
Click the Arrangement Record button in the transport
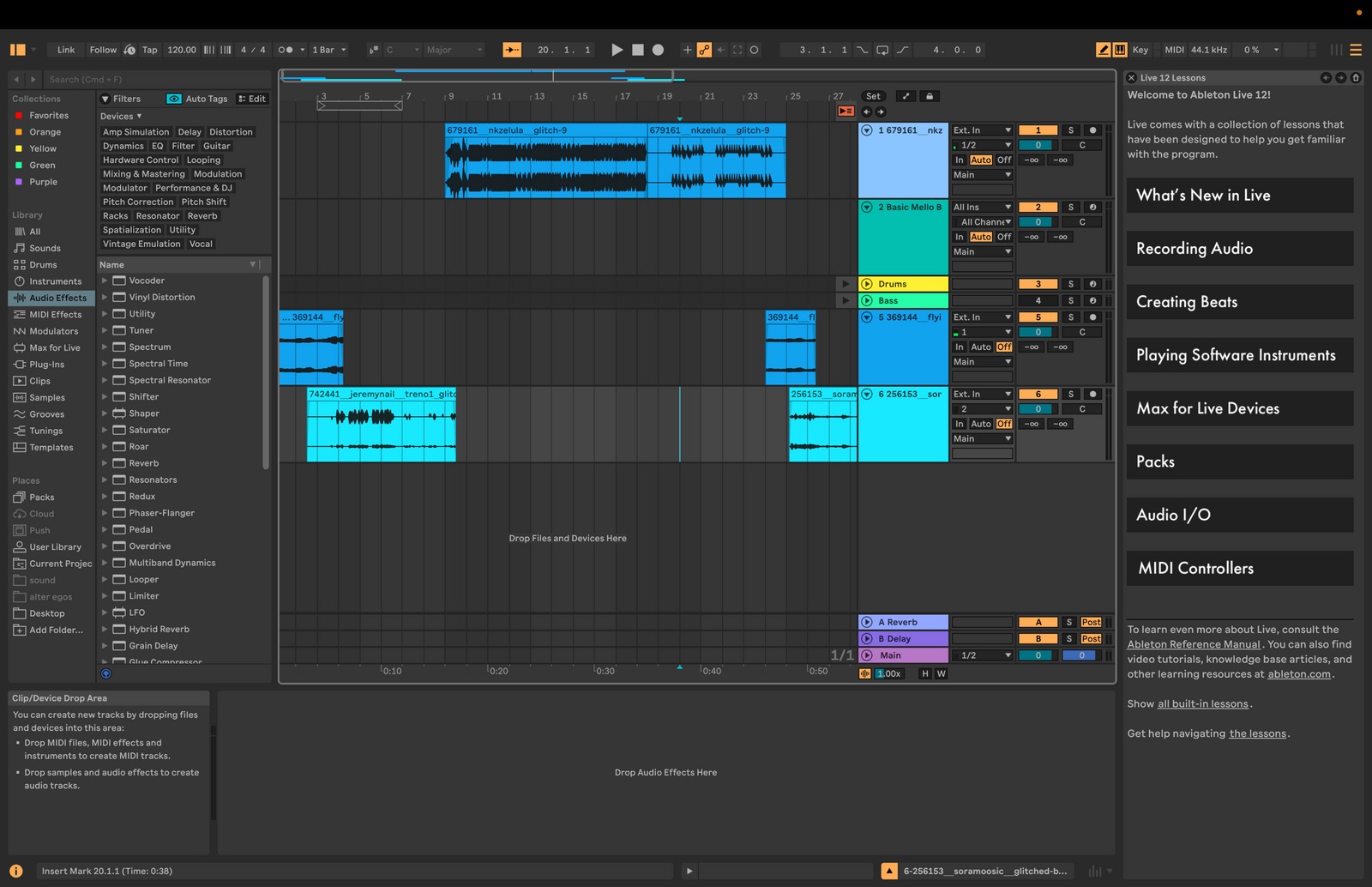658,50
